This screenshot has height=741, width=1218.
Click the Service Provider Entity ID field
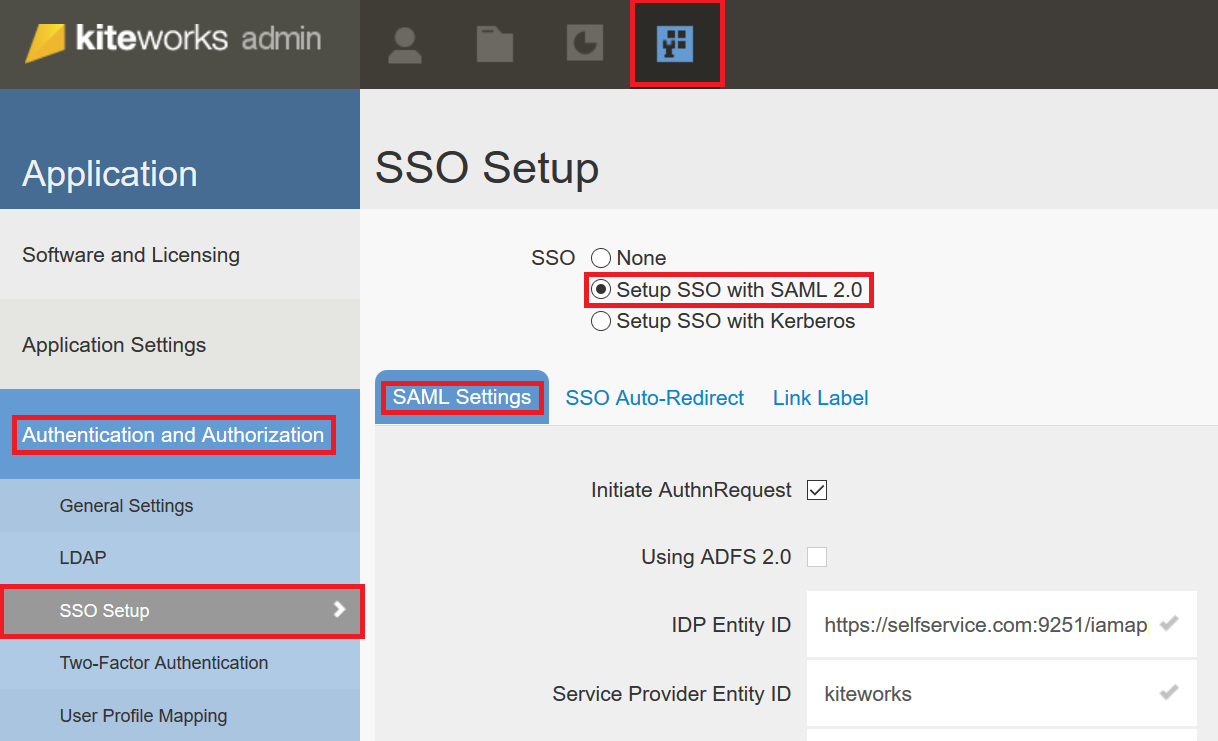coord(1001,692)
